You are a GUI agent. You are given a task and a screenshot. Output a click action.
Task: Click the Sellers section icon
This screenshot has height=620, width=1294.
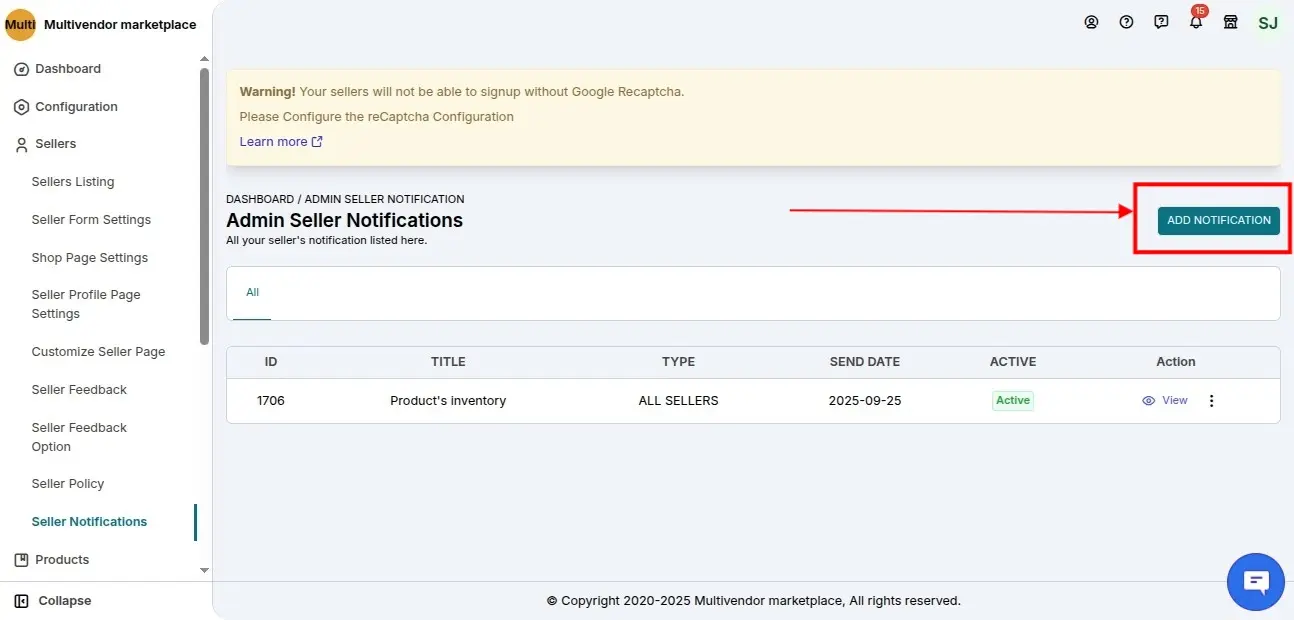(x=22, y=143)
